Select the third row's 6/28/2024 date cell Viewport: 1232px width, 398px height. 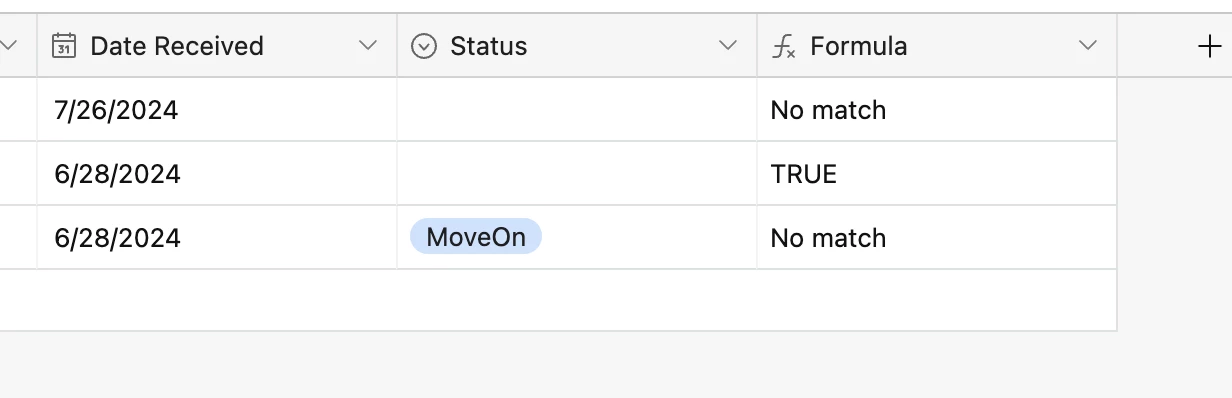[217, 238]
